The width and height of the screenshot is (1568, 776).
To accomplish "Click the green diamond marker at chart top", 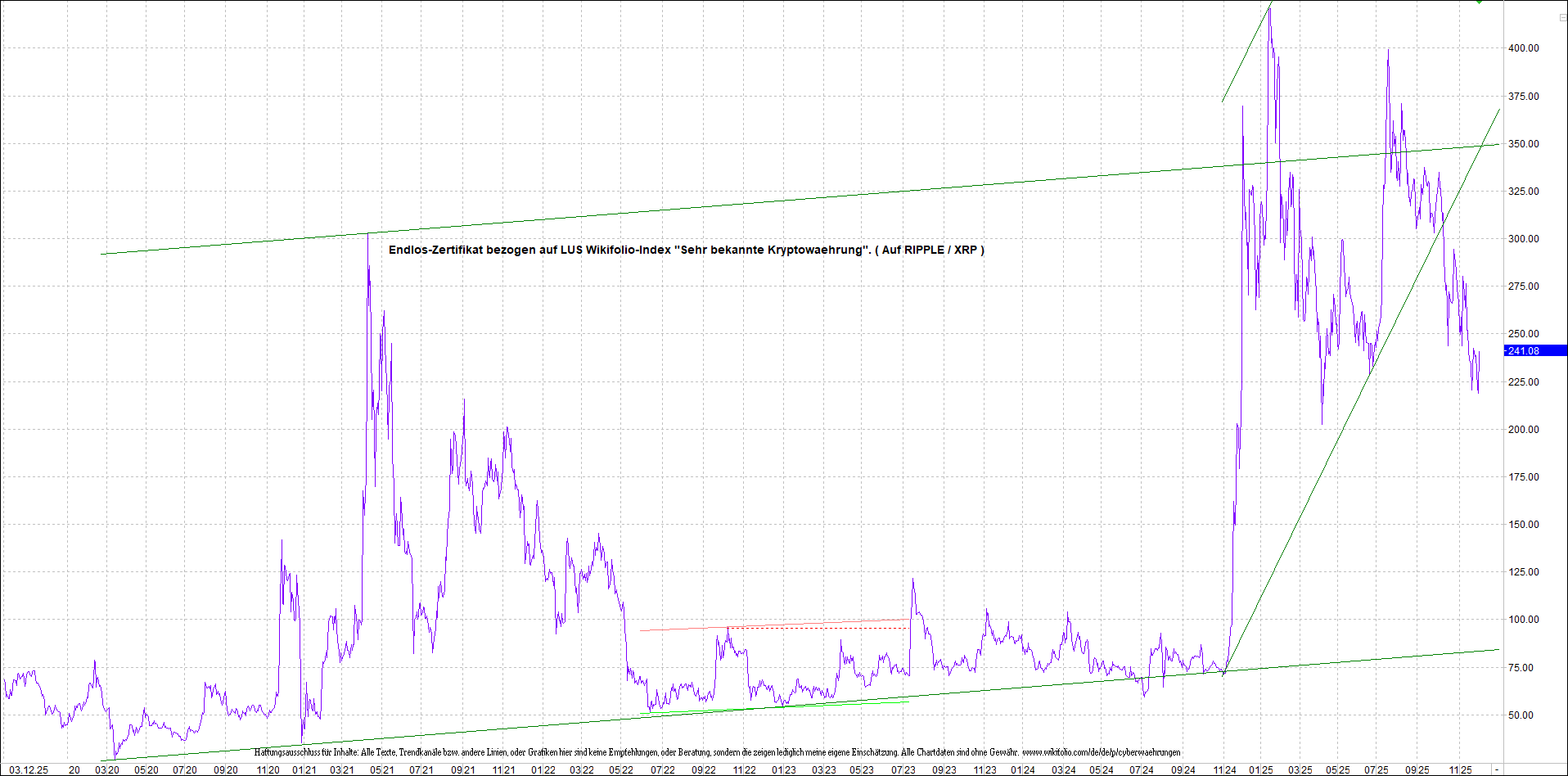I will coord(1479,2).
